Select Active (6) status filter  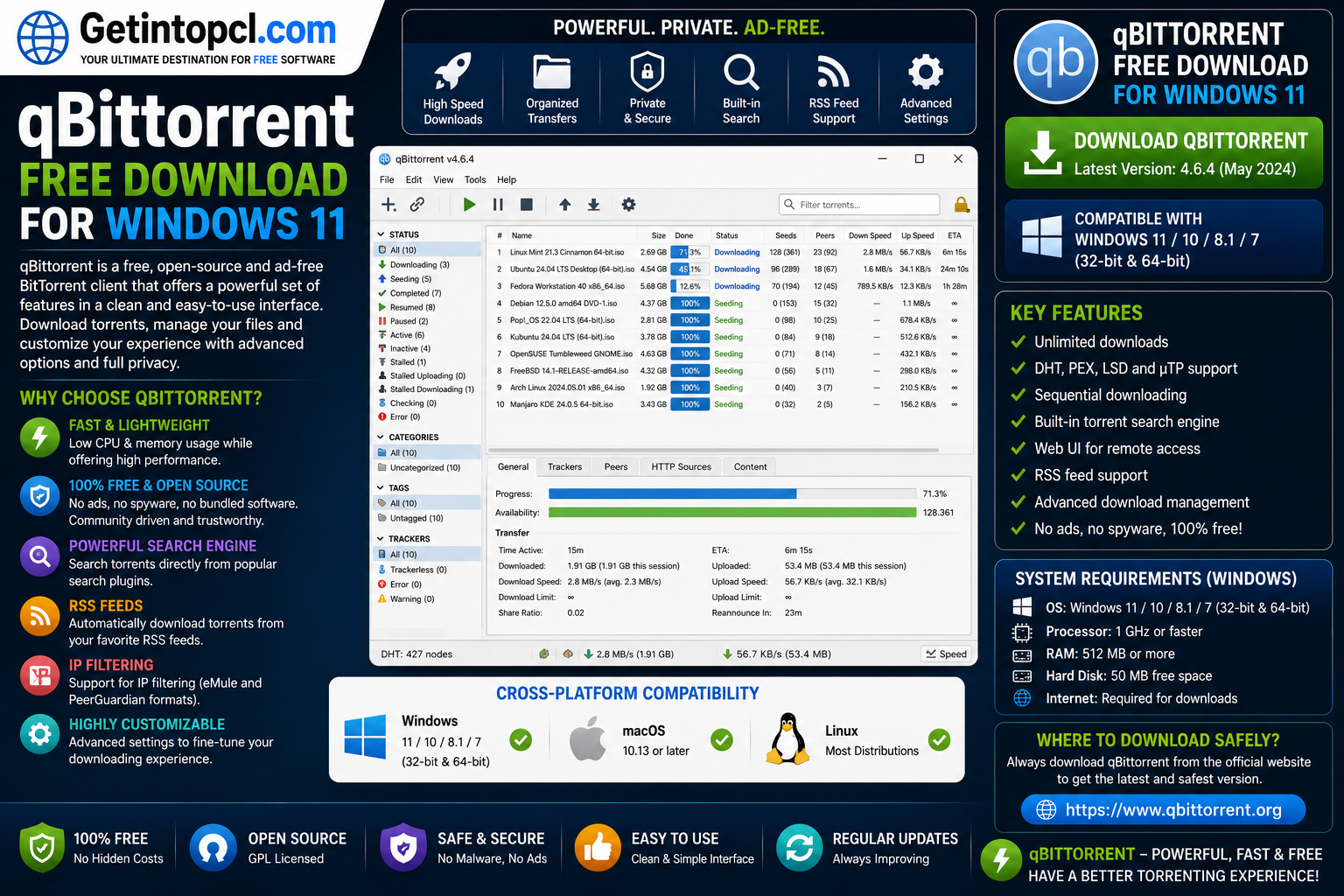pos(427,335)
